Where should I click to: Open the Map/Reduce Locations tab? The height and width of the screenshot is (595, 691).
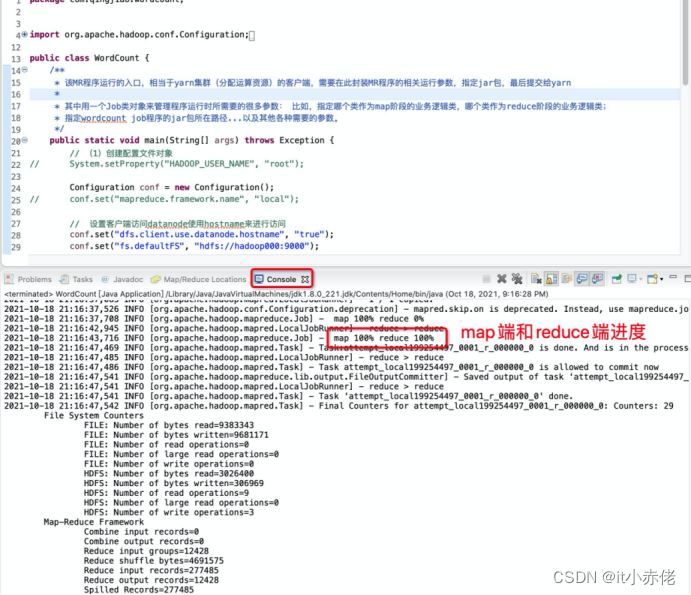(198, 279)
